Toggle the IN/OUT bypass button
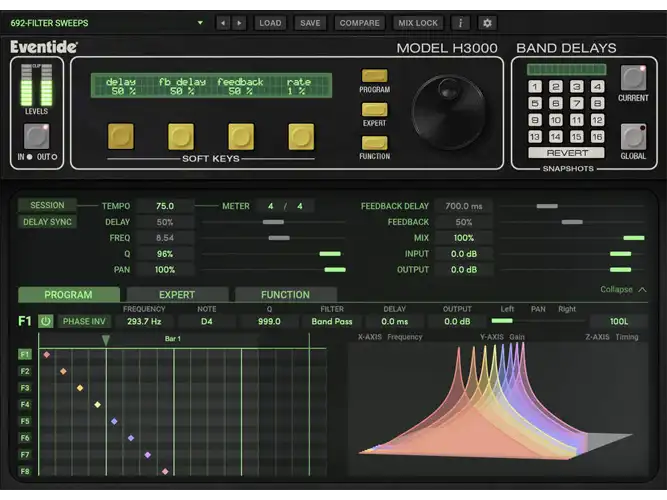The width and height of the screenshot is (667, 500). click(x=37, y=136)
